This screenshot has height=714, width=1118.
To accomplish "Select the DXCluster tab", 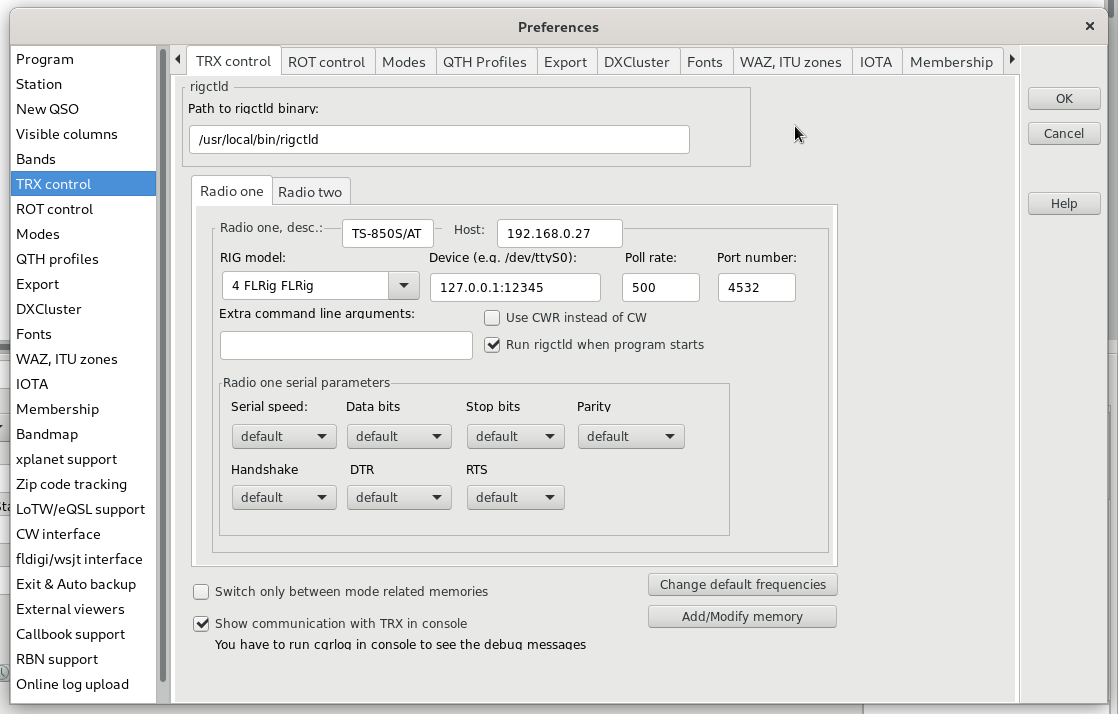I will pos(636,62).
